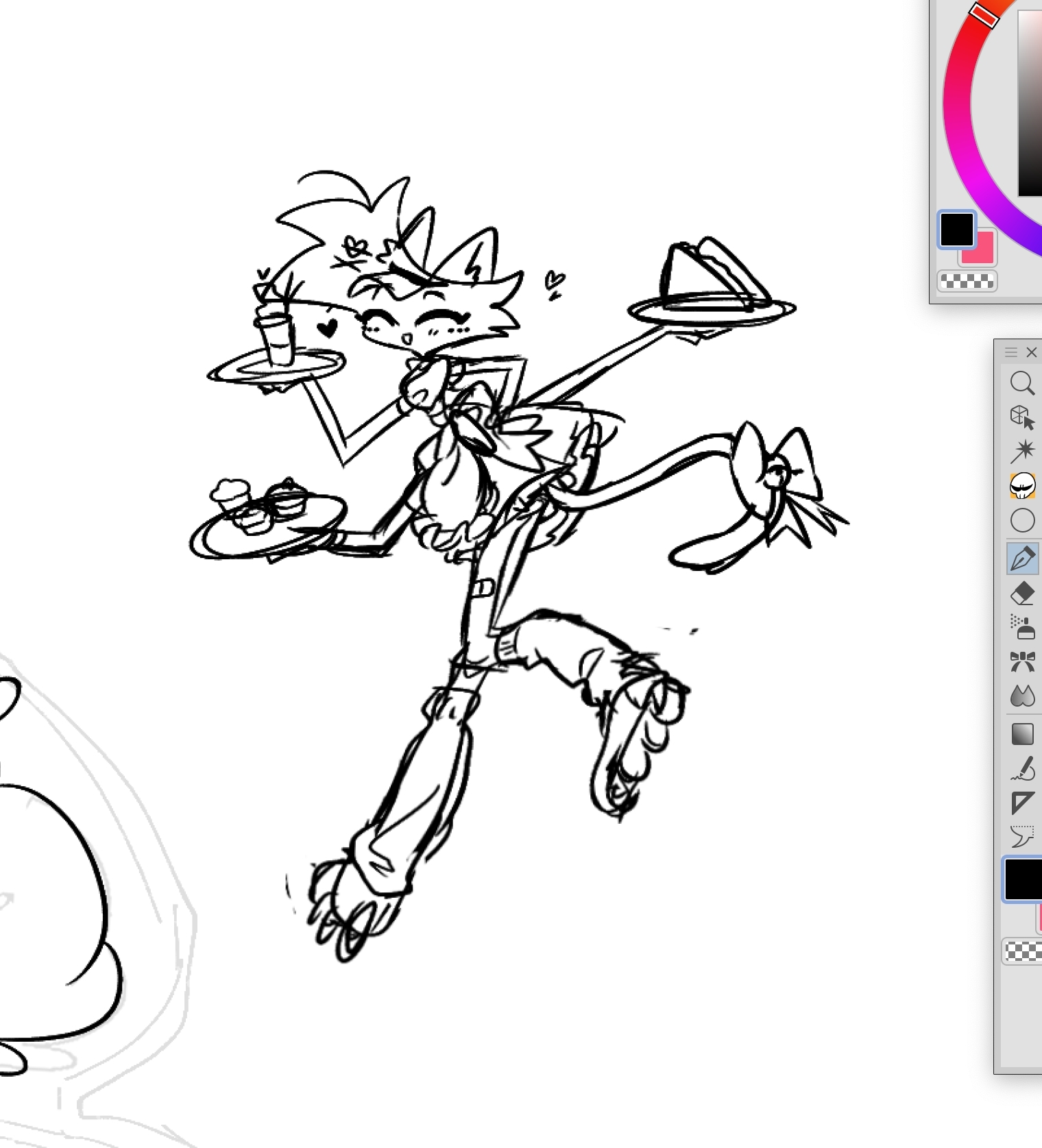Choose the triangle Ruler tool

tap(1022, 803)
